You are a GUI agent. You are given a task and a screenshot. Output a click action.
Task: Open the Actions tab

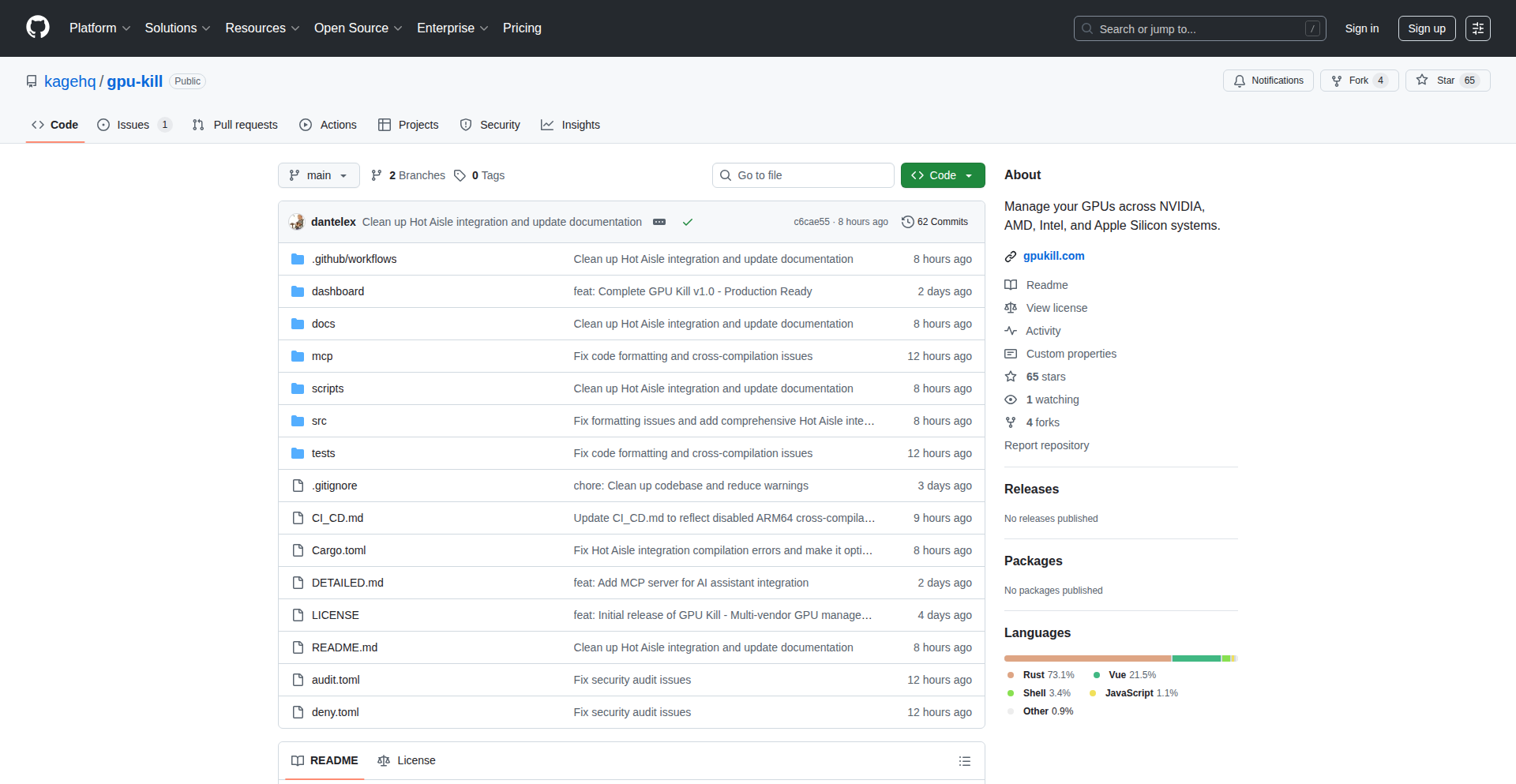328,125
